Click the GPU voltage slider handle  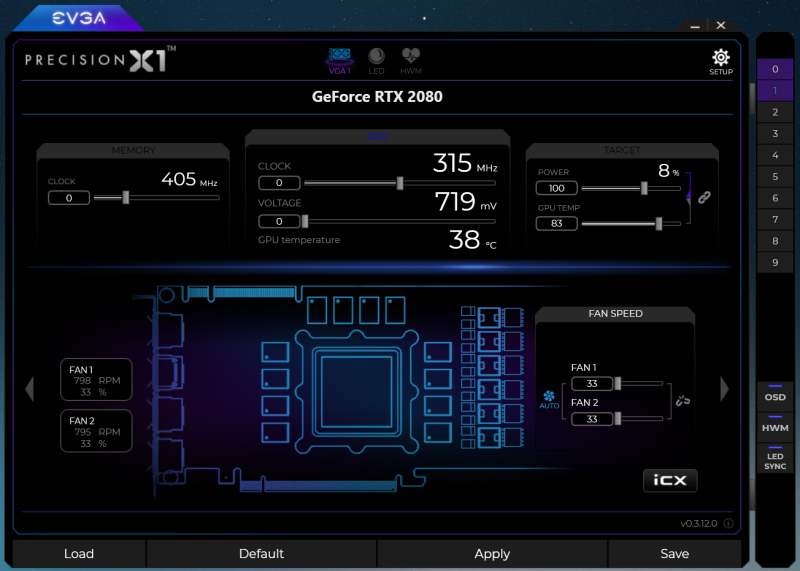(x=305, y=221)
